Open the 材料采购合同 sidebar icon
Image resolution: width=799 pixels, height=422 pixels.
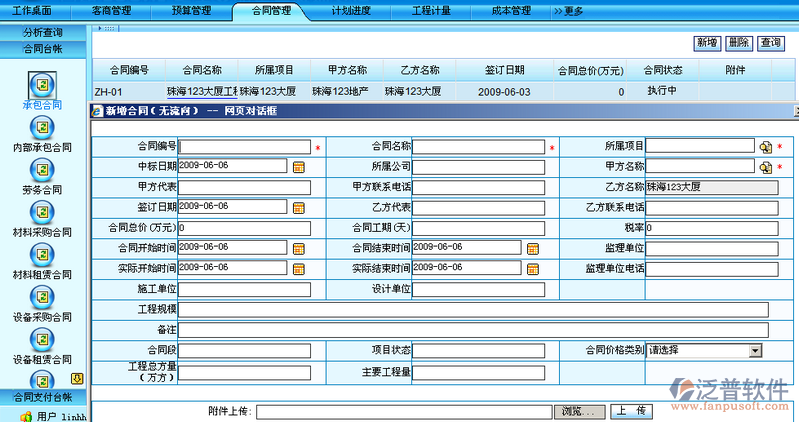click(x=42, y=212)
